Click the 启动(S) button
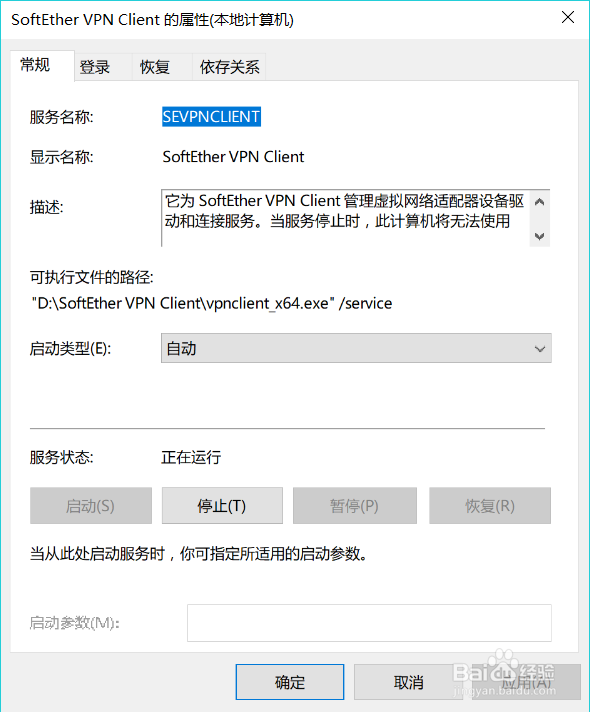 pos(91,505)
